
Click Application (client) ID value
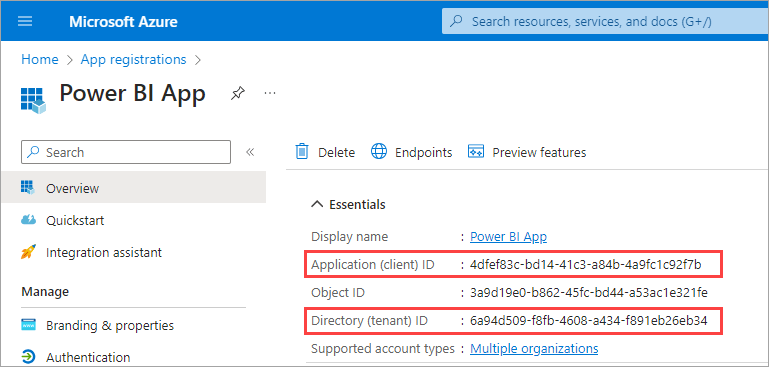click(x=586, y=265)
